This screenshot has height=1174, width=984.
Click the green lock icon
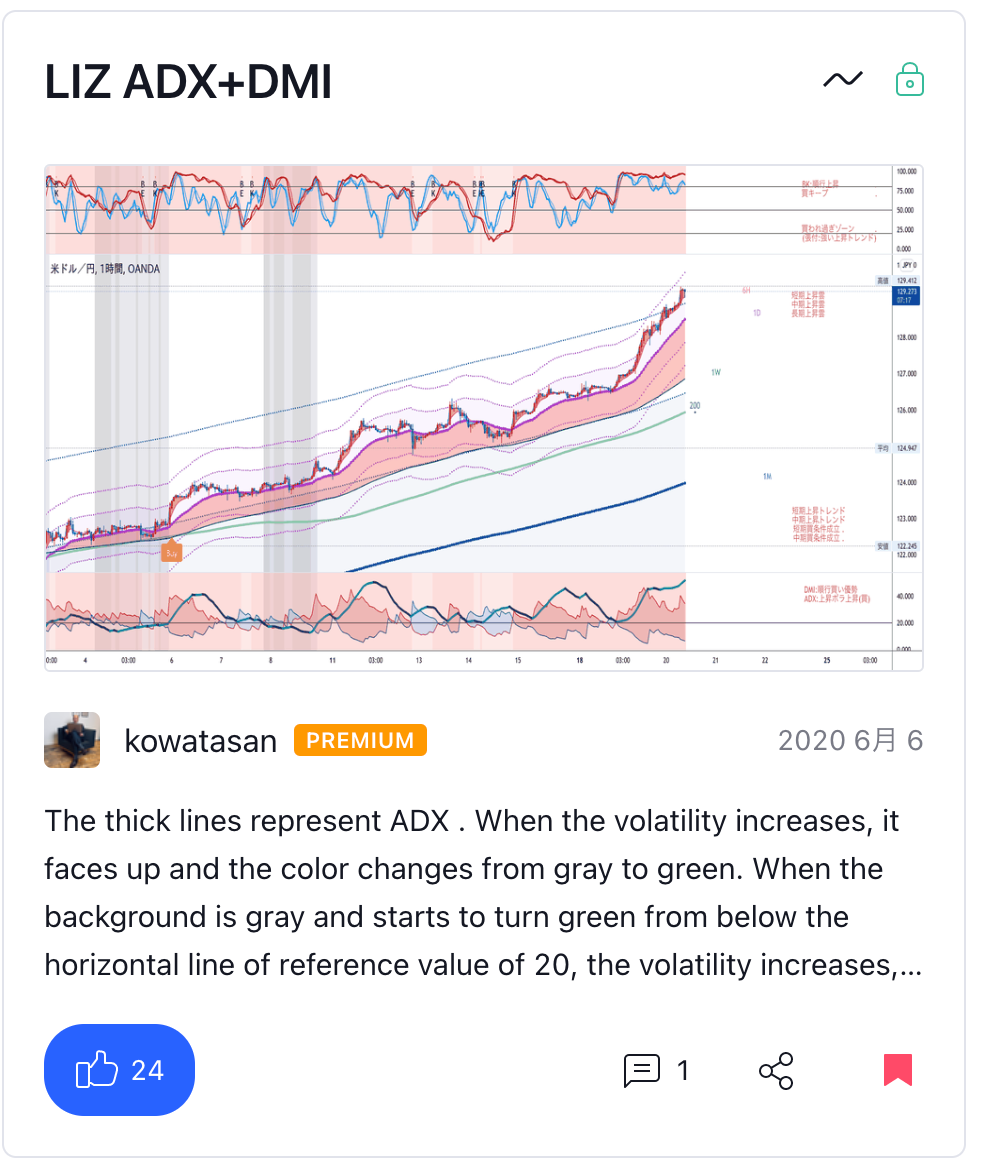909,80
